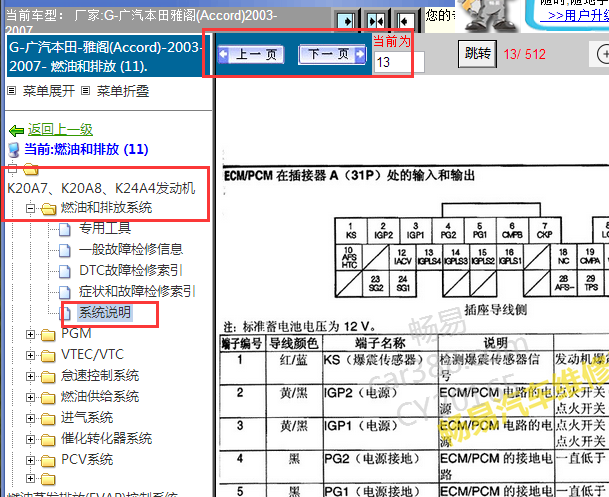Click connector pin 12 IACV in diagram

[x=402, y=257]
